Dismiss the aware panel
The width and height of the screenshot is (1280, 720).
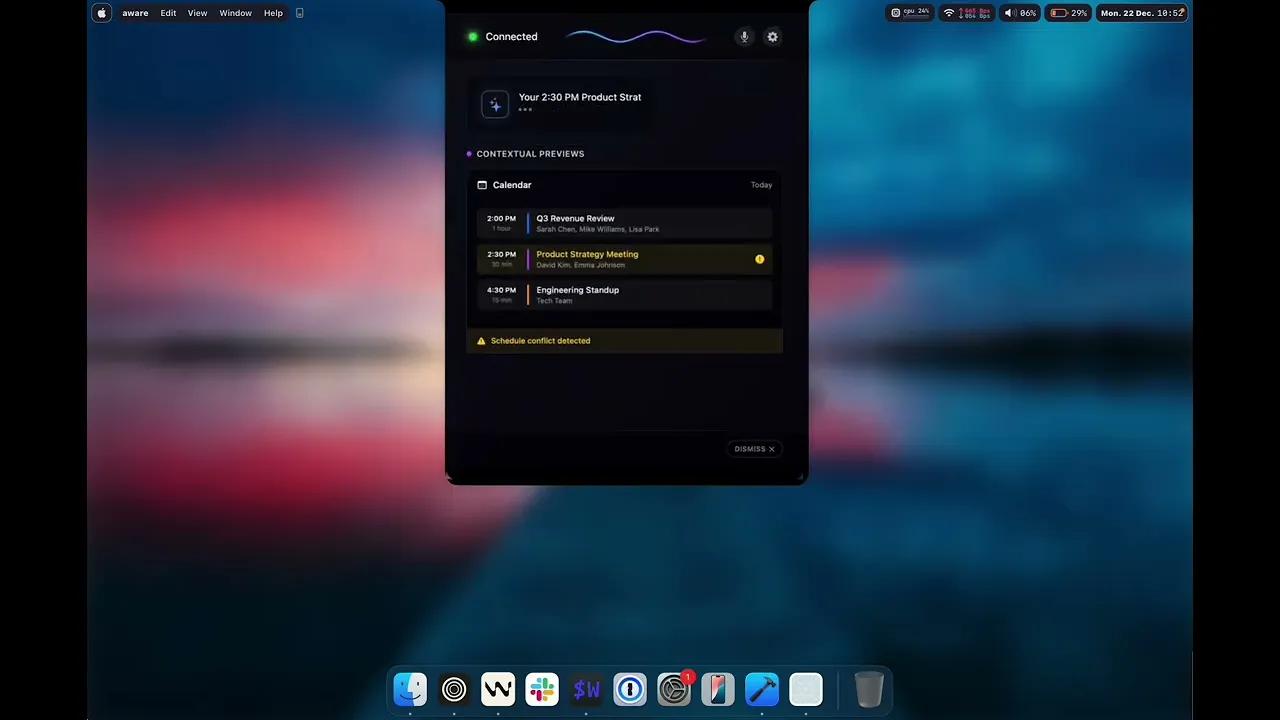click(755, 449)
